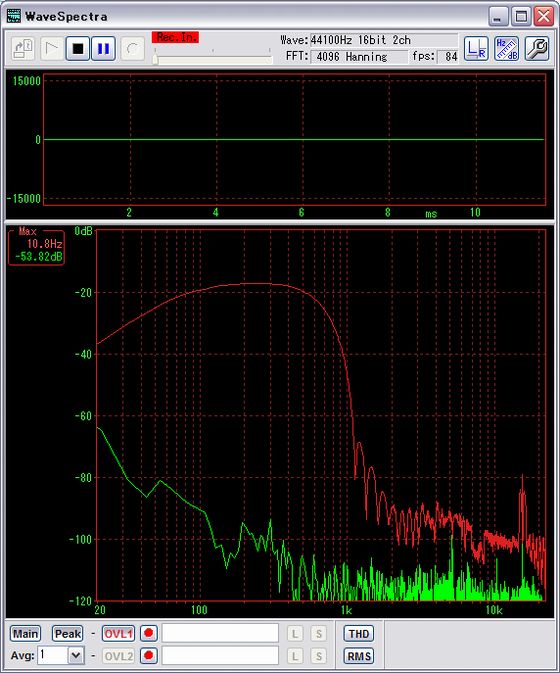
Task: Toggle the RMS button
Action: (359, 656)
